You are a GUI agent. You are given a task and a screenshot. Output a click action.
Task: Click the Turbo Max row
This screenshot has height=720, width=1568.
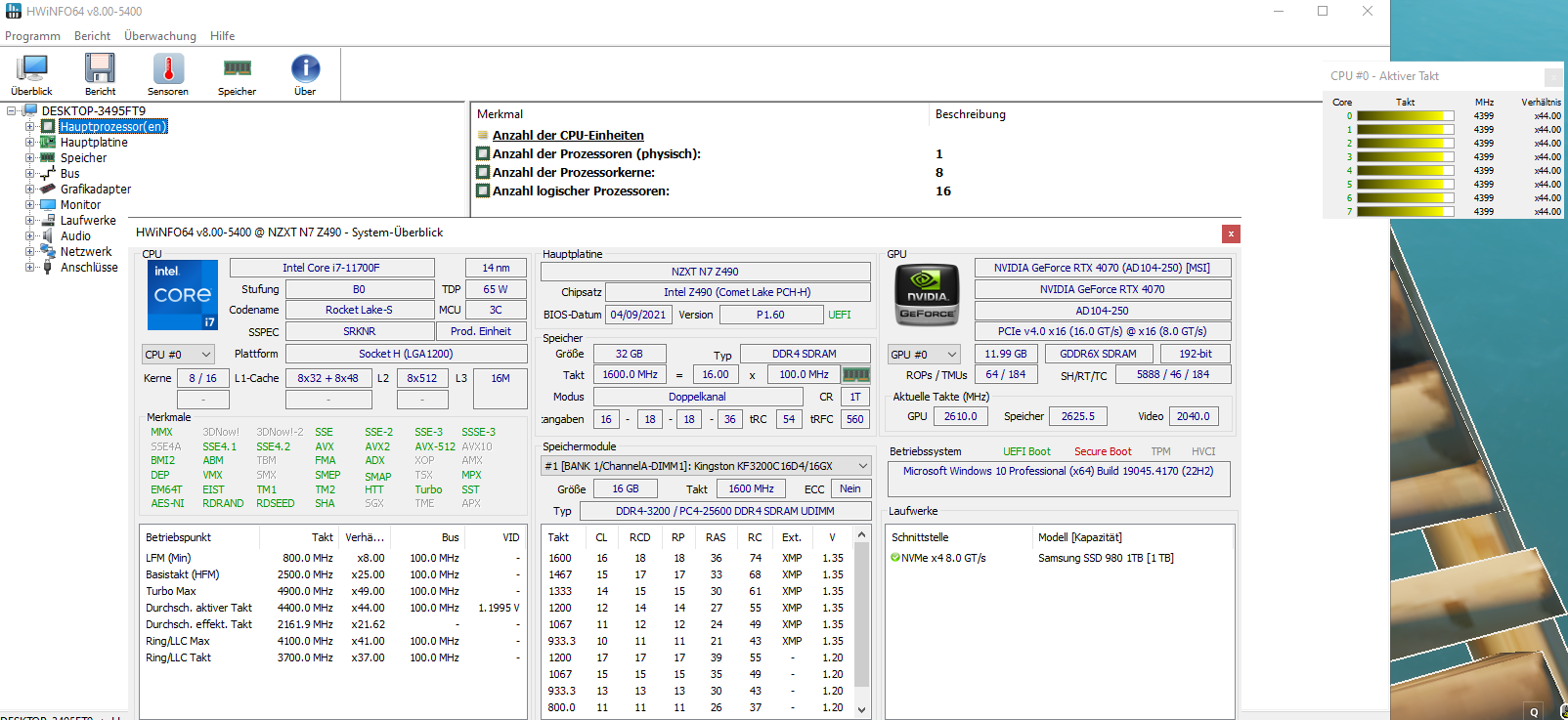point(332,591)
